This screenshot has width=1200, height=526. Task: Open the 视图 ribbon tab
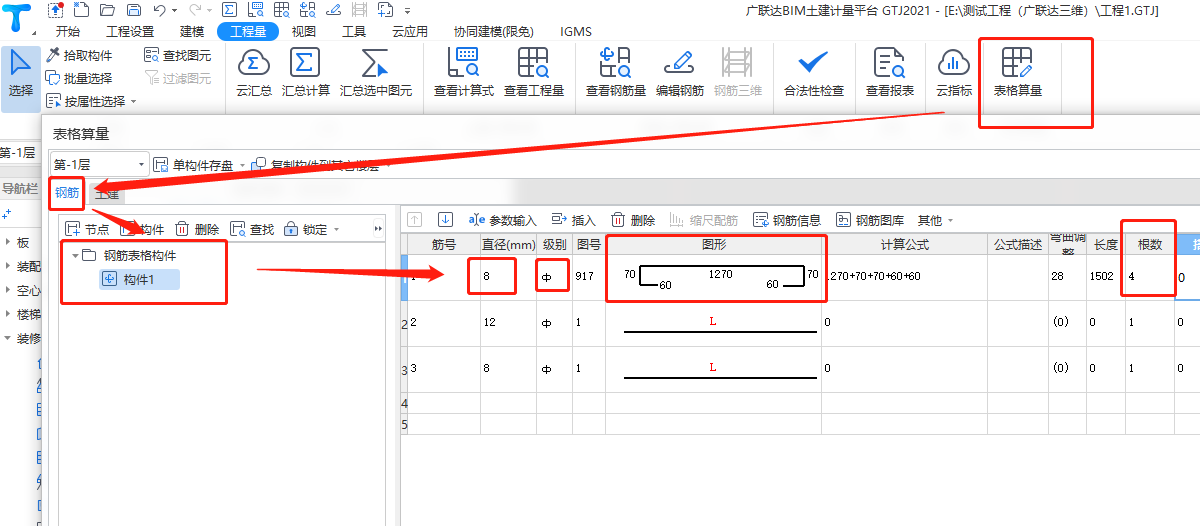click(303, 32)
